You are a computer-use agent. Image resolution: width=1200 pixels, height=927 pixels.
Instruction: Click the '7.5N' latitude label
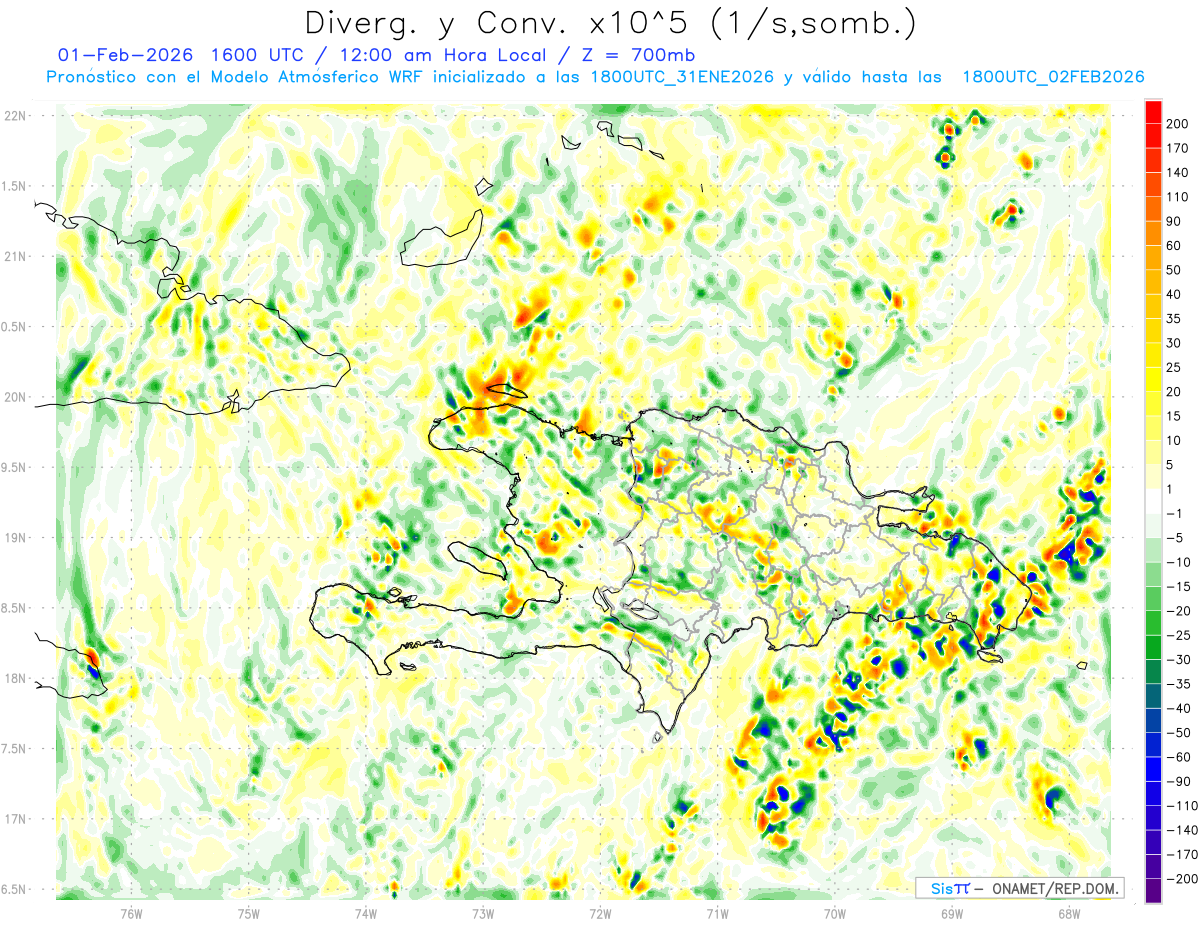[x=15, y=749]
